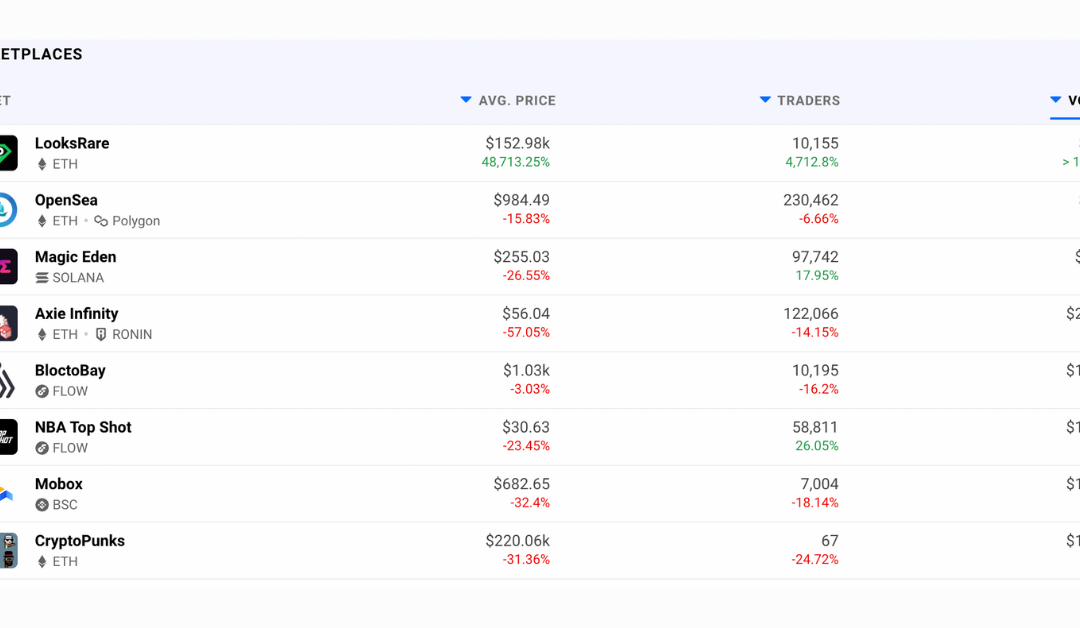Viewport: 1080px width, 628px height.
Task: Open the Axie Infinity marketplace link
Action: pos(76,314)
